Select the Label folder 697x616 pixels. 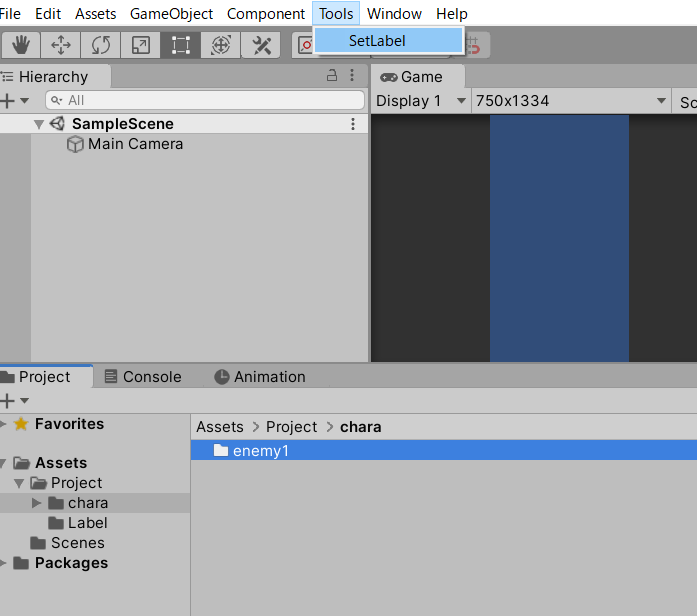click(x=87, y=523)
